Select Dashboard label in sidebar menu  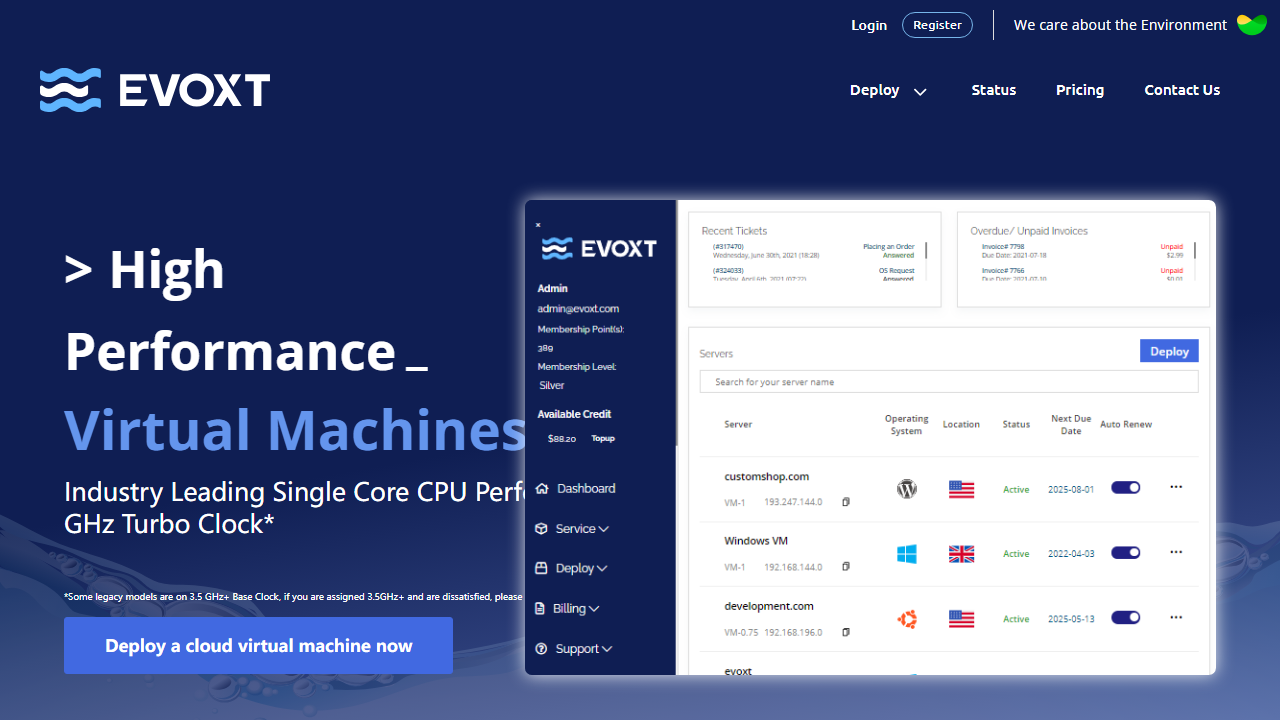coord(586,489)
